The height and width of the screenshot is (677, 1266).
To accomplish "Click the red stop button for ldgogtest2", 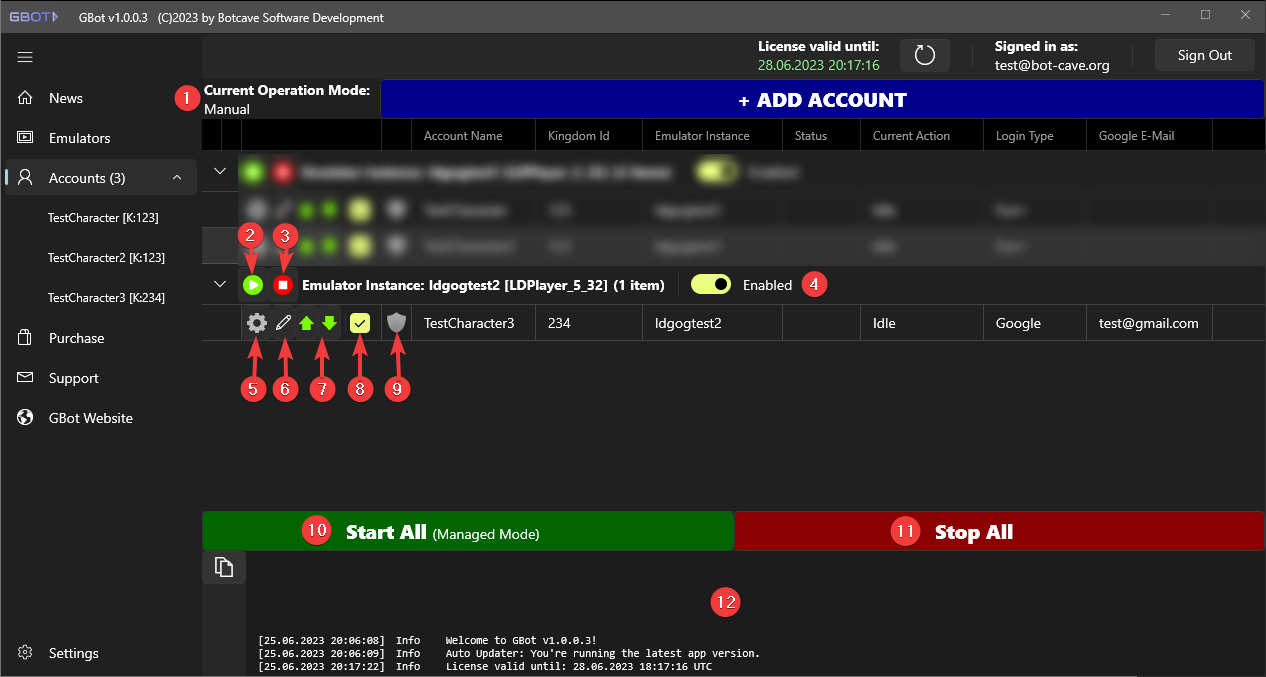I will click(283, 285).
